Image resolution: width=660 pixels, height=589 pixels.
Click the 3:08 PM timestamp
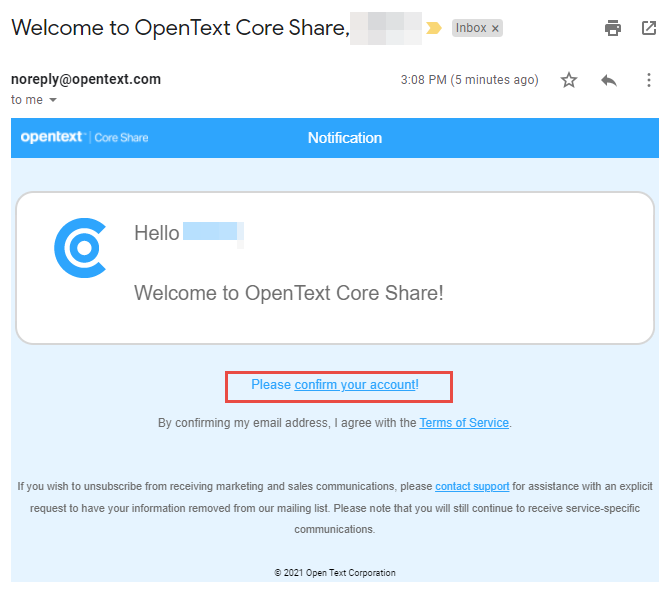point(469,80)
